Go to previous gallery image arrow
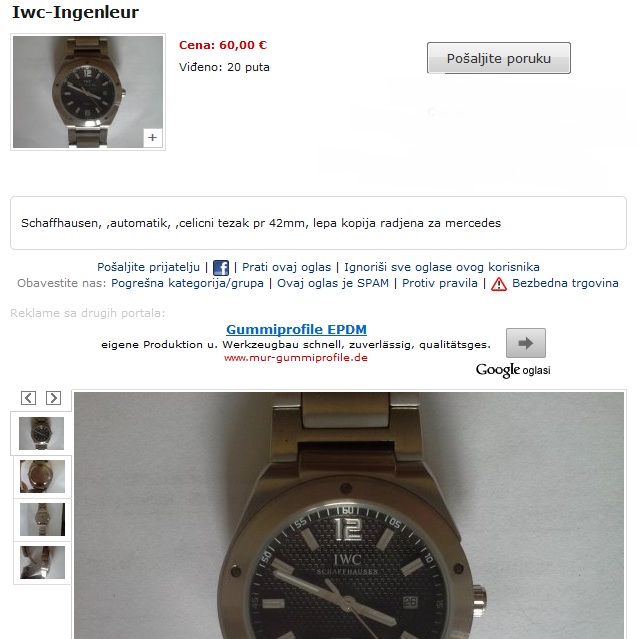The width and height of the screenshot is (637, 639). 29,398
